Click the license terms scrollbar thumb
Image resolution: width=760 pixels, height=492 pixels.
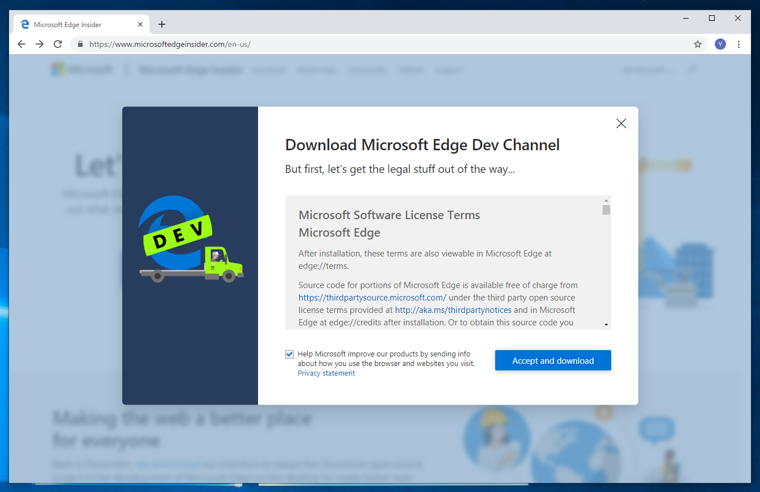(x=606, y=210)
